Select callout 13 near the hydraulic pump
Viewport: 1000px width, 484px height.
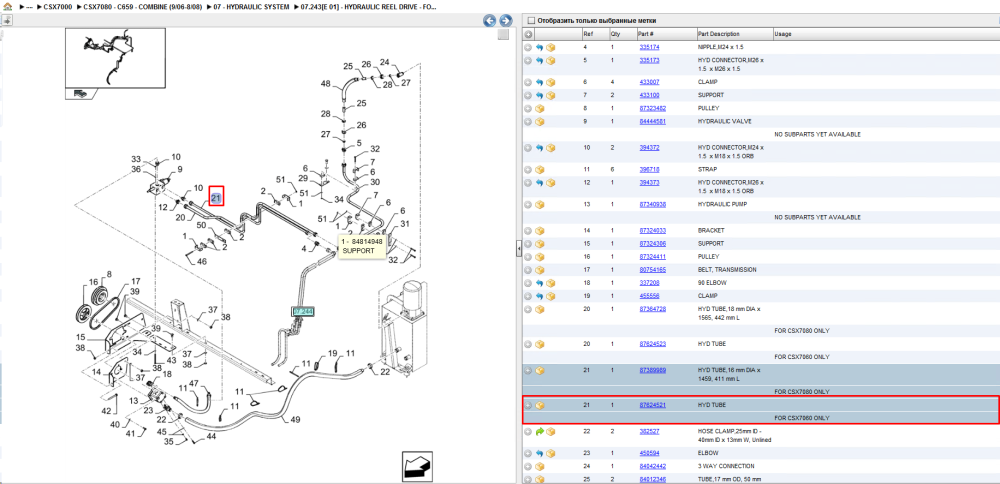coord(134,400)
